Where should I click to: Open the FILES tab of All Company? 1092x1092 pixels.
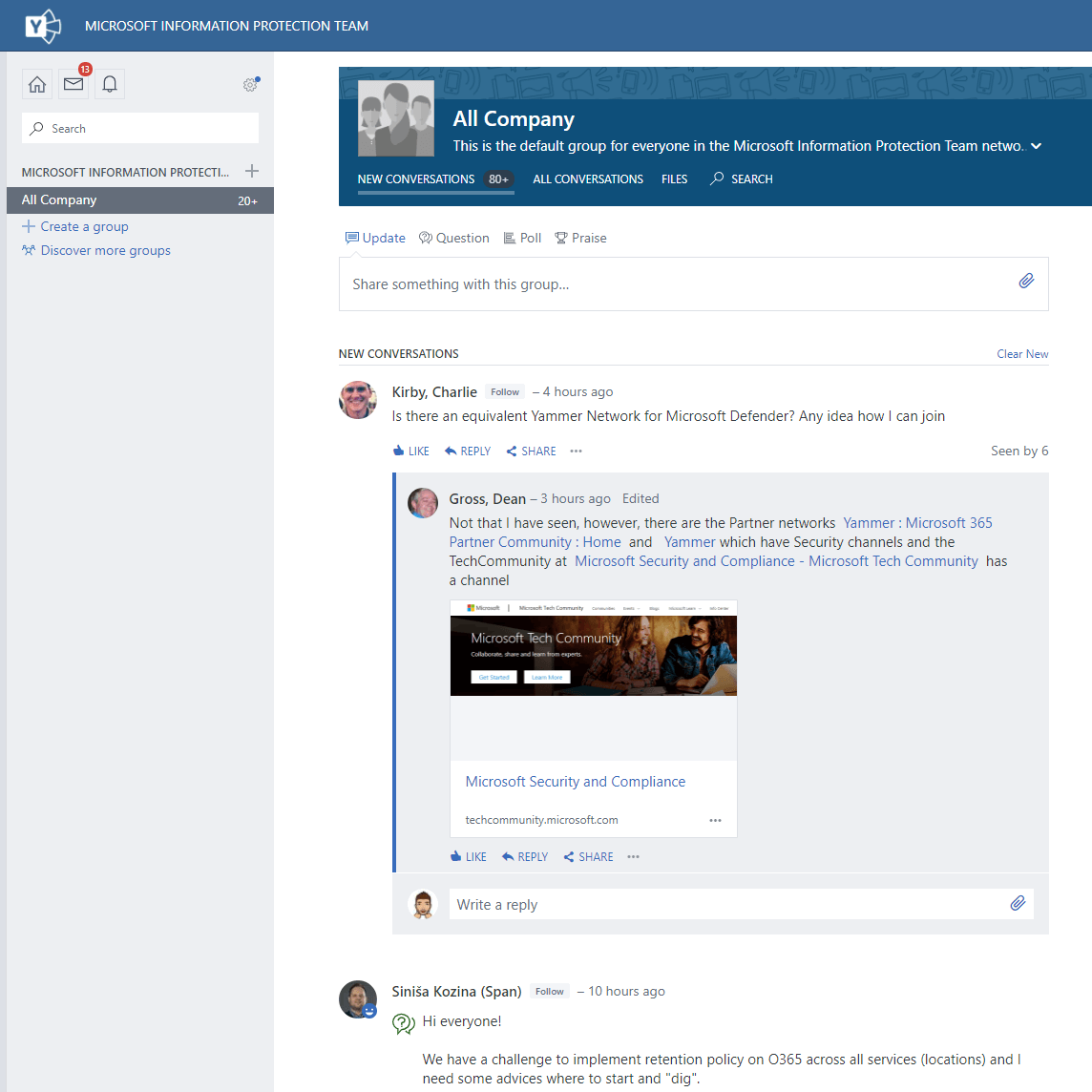click(674, 178)
